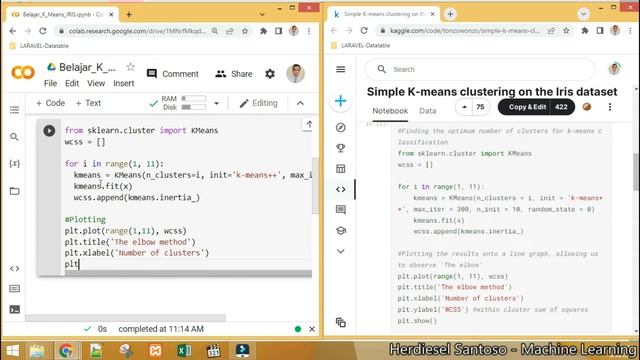
Task: Collapse Colab header with chevron
Action: coord(300,103)
